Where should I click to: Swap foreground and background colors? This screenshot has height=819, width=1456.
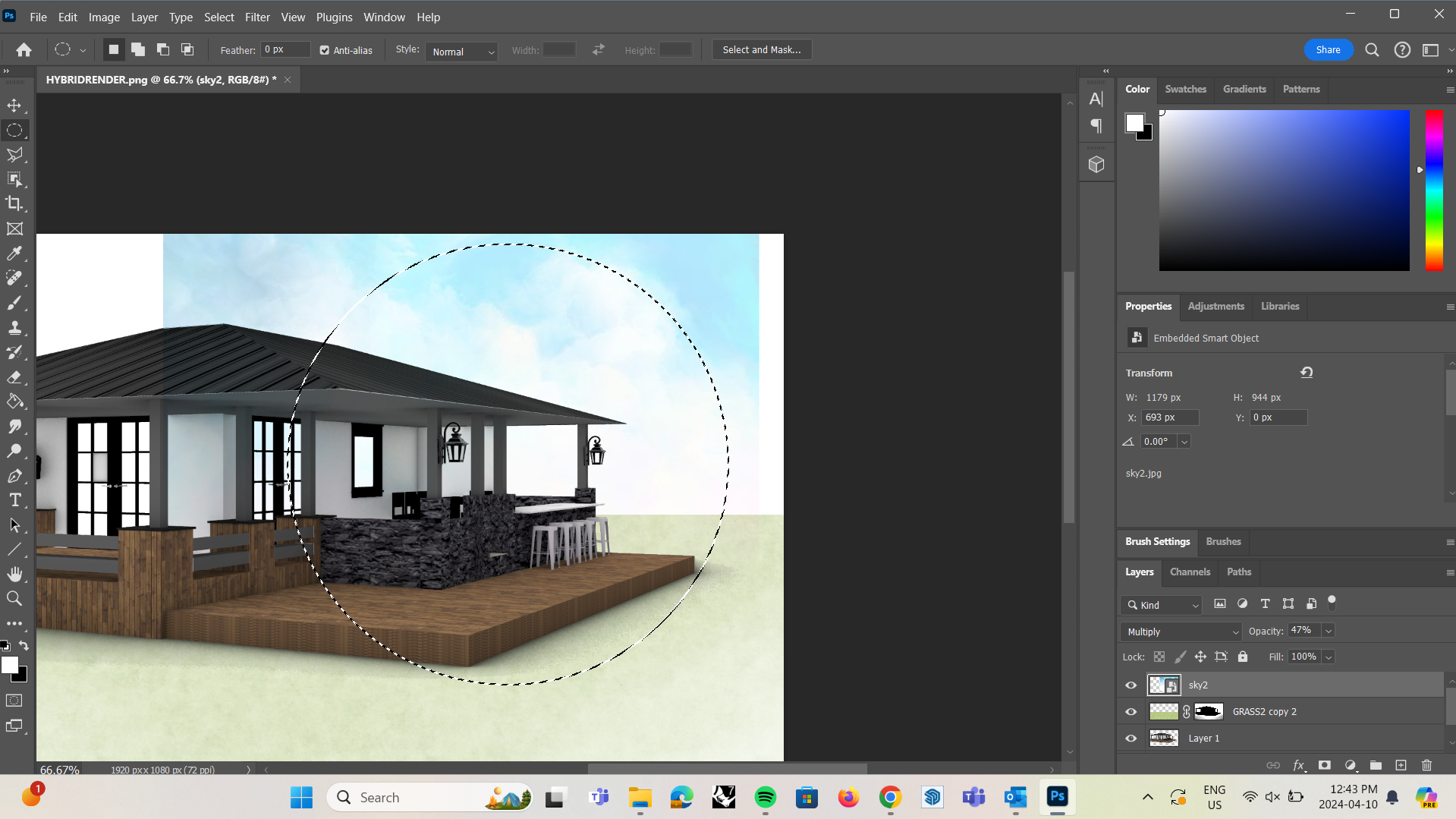click(x=24, y=646)
